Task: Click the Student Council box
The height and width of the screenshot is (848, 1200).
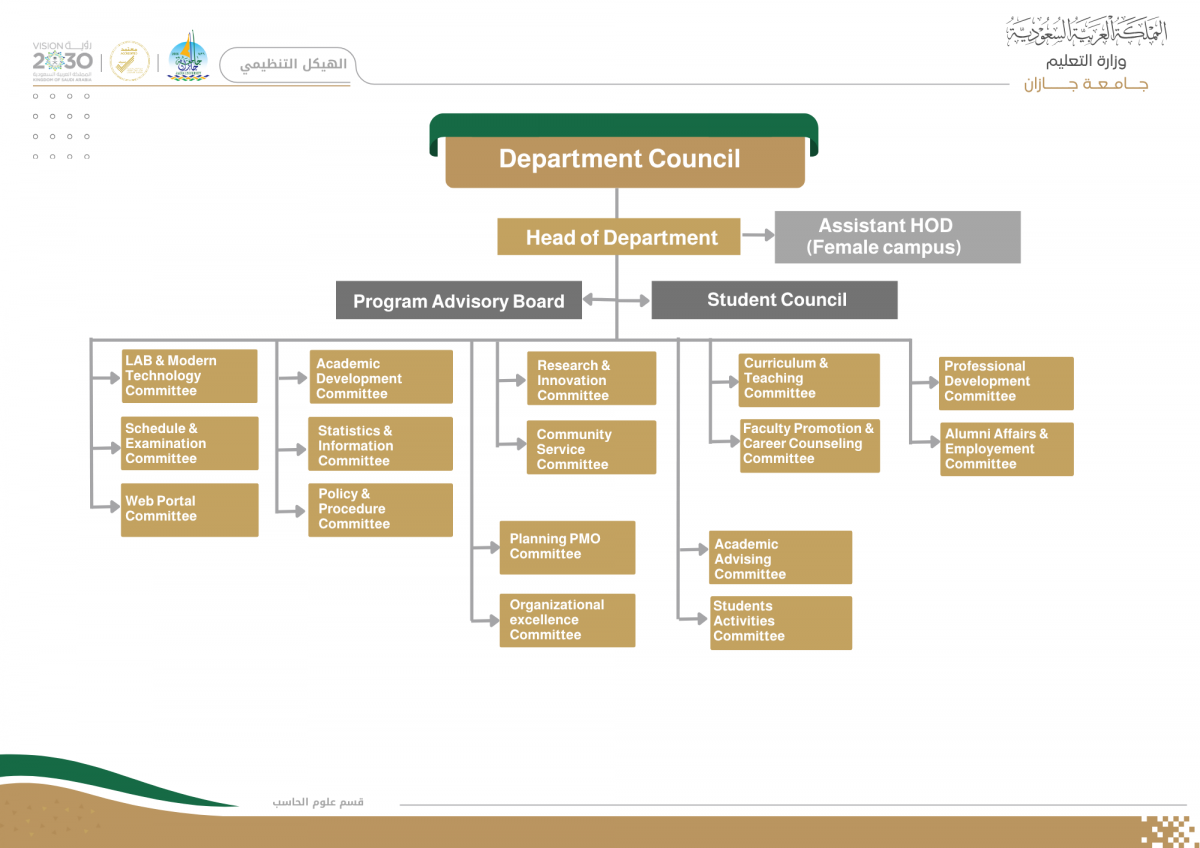Action: click(x=775, y=299)
